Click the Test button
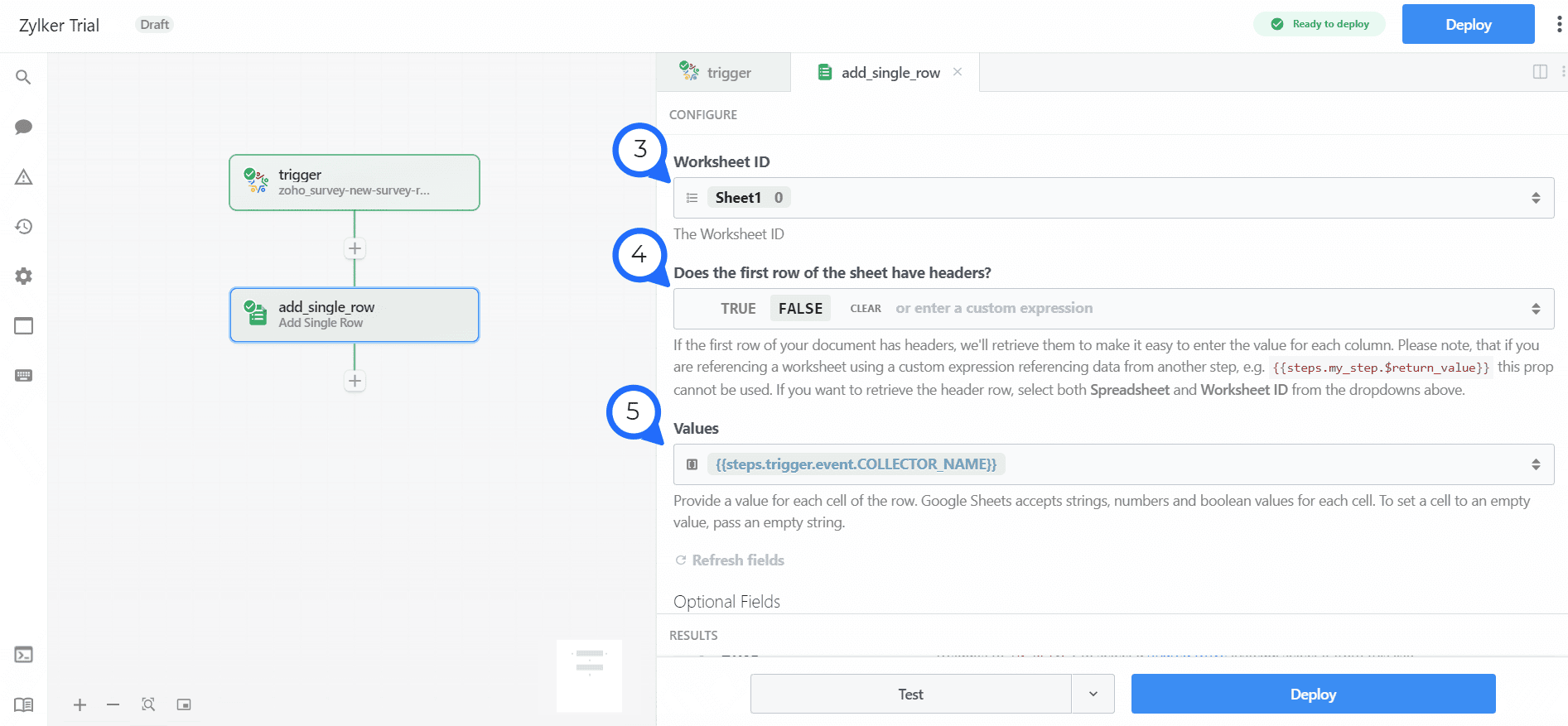The height and width of the screenshot is (726, 1568). [x=910, y=694]
